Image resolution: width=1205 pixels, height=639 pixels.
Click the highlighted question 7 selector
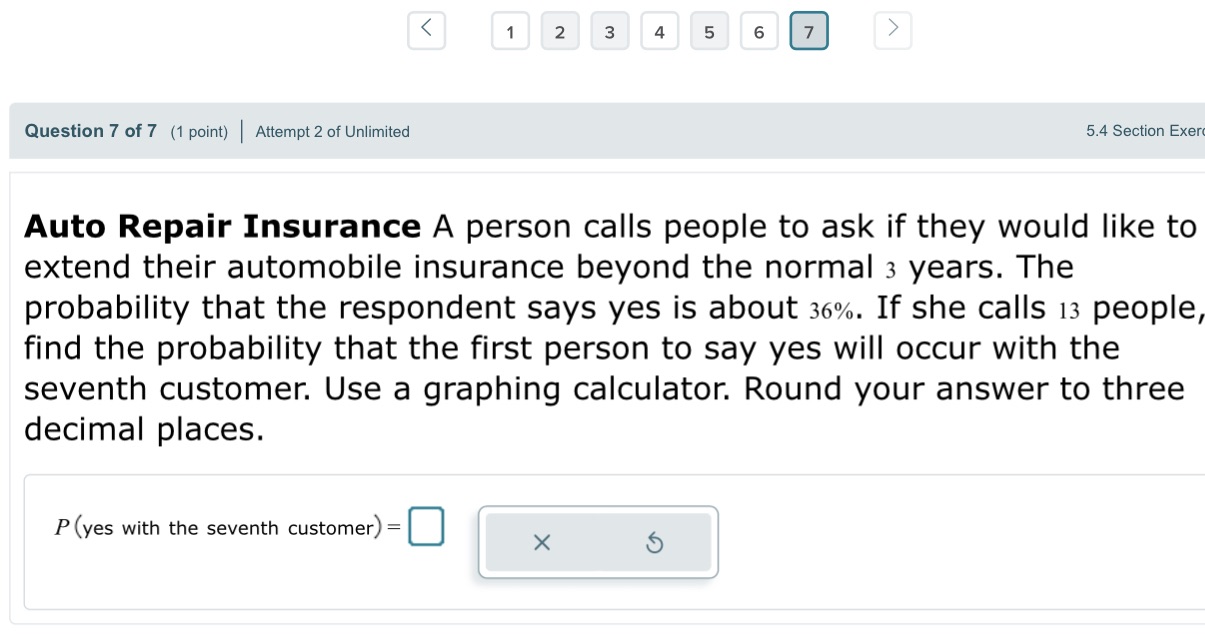(x=808, y=31)
